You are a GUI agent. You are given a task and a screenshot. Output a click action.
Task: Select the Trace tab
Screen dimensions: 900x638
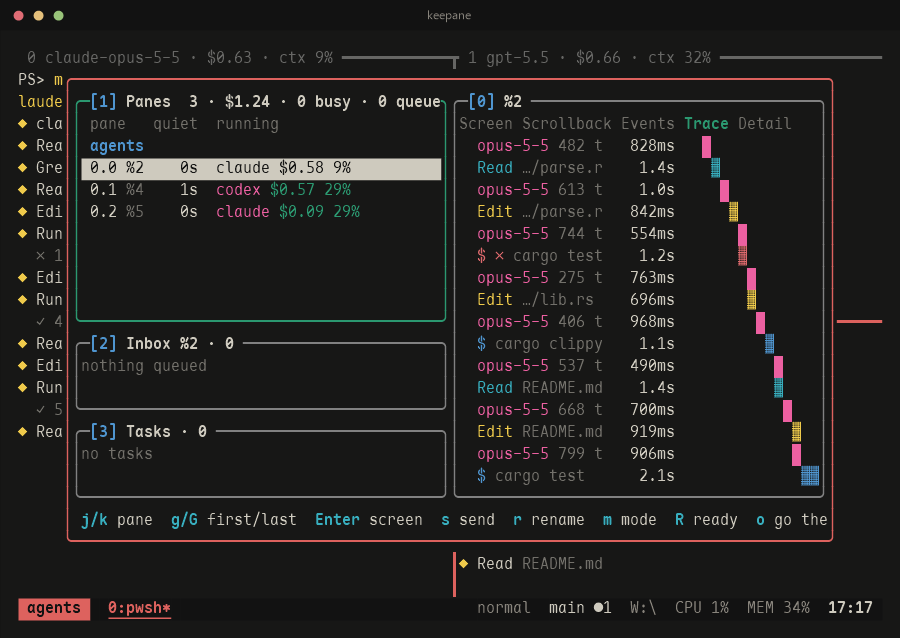point(706,123)
